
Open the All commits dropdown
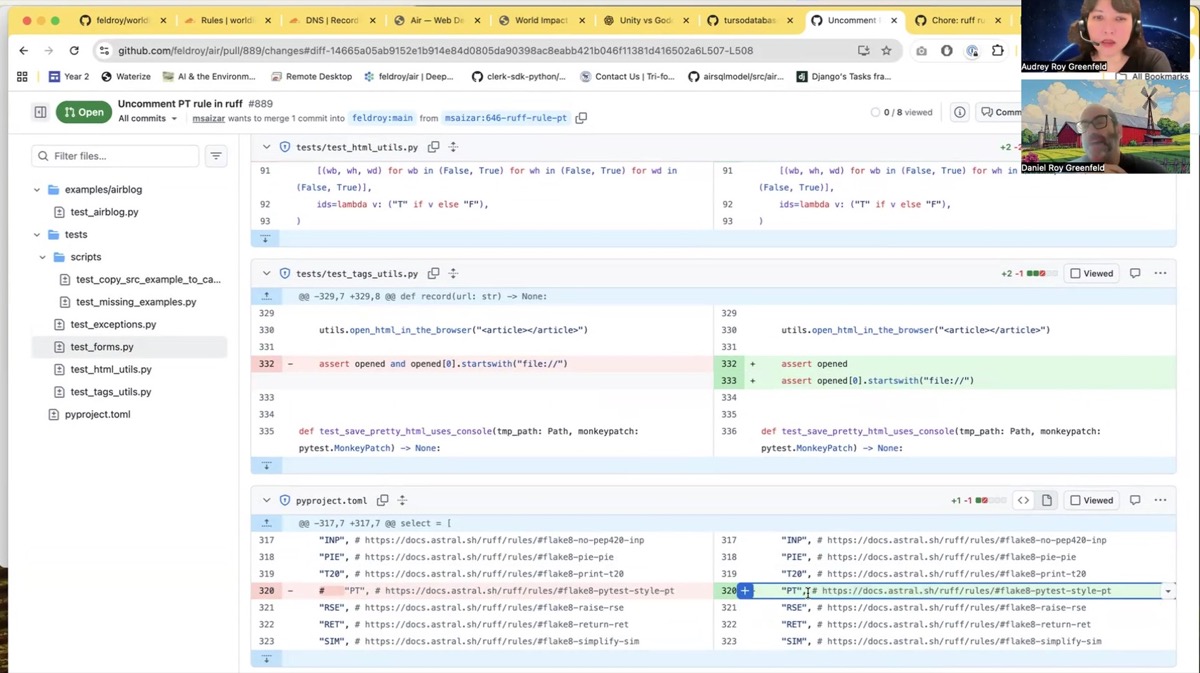(x=146, y=118)
